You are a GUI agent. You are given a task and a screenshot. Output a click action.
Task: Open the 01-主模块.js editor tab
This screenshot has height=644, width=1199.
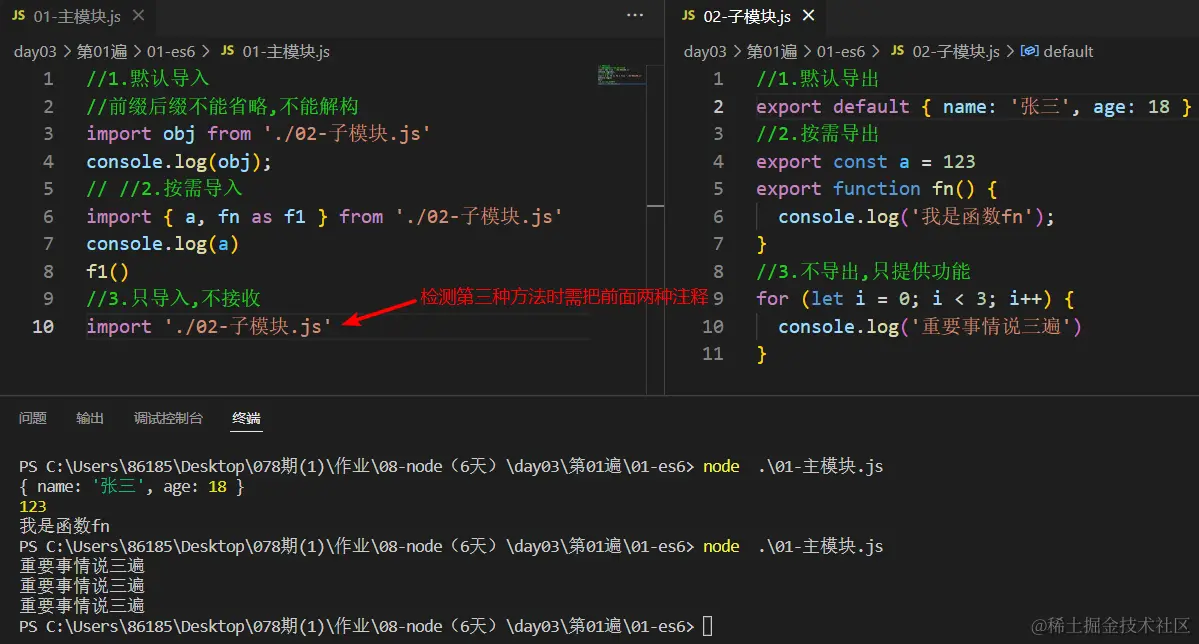(x=77, y=16)
